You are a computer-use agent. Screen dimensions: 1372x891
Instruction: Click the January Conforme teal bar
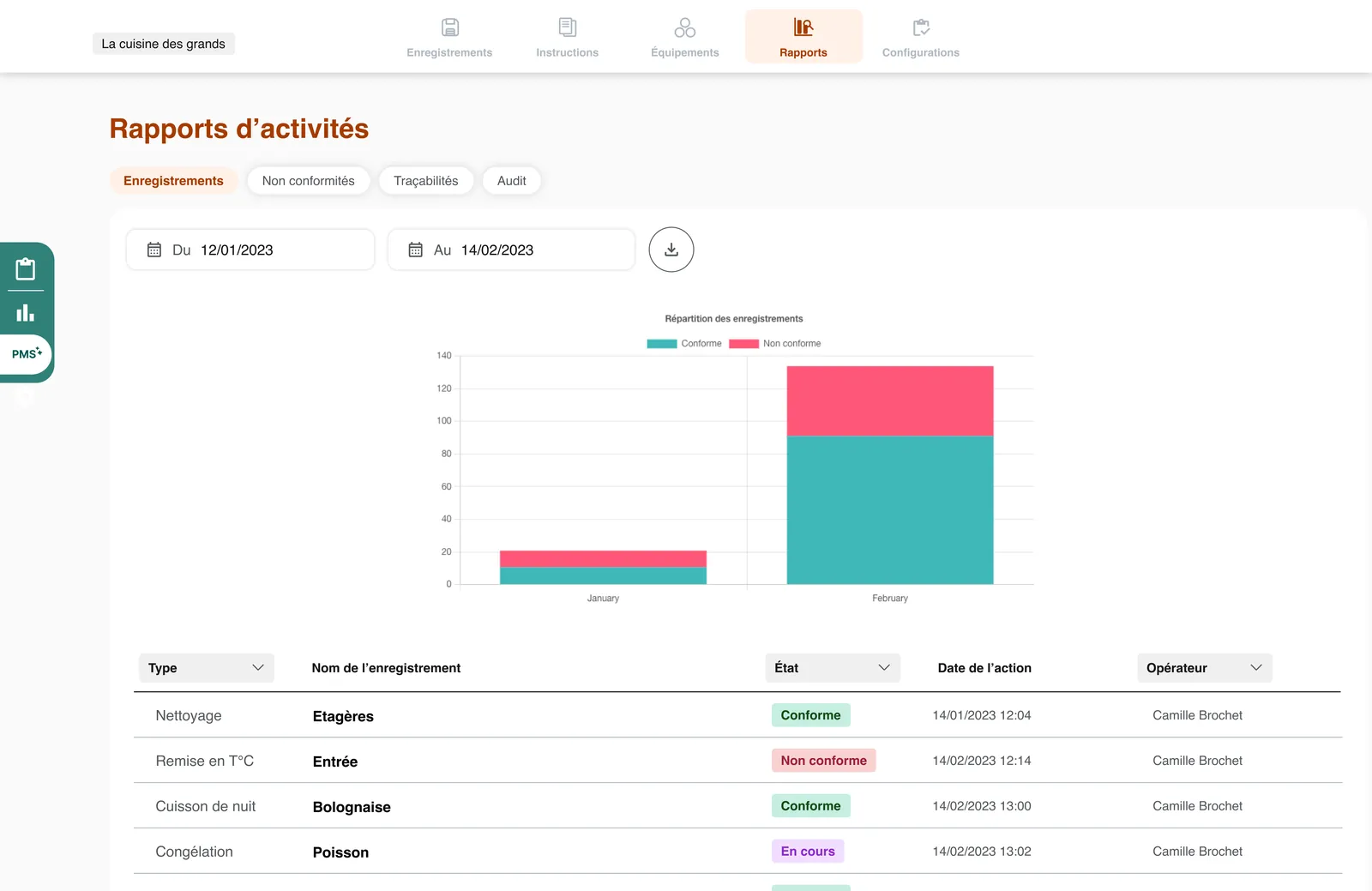coord(603,576)
